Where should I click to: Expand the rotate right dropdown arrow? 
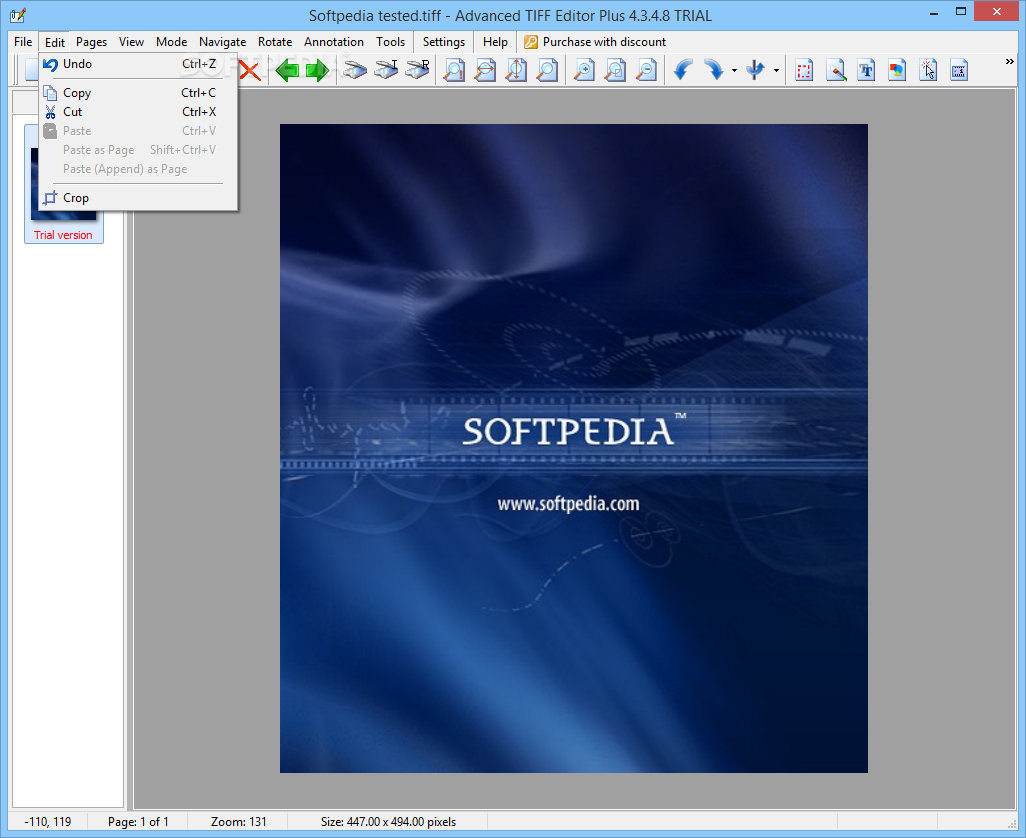(734, 70)
